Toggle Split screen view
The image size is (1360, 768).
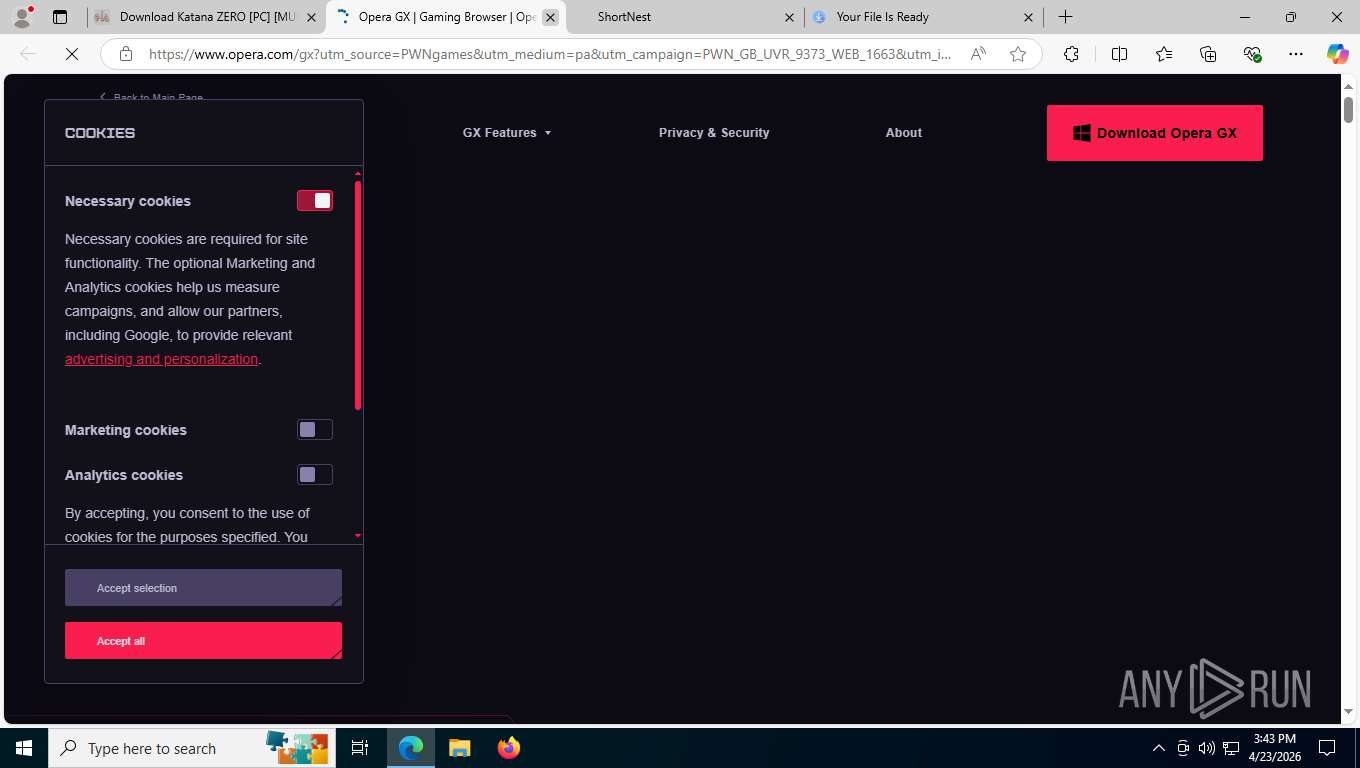[x=1119, y=55]
